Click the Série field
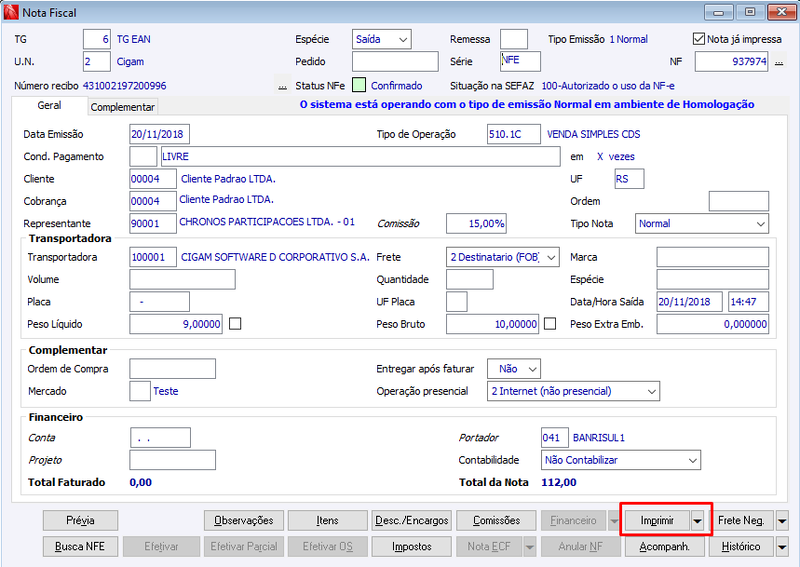 (x=520, y=62)
